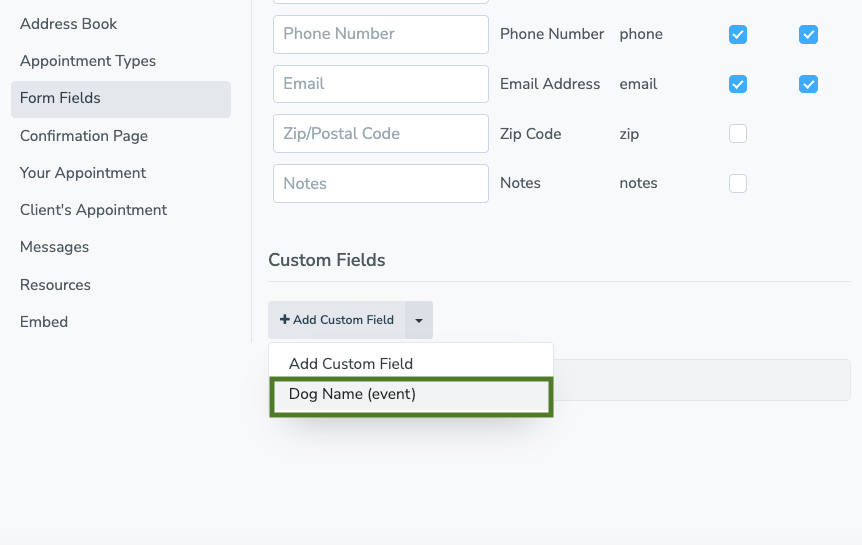Click the 'email' field key text
This screenshot has width=862, height=545.
pyautogui.click(x=638, y=84)
